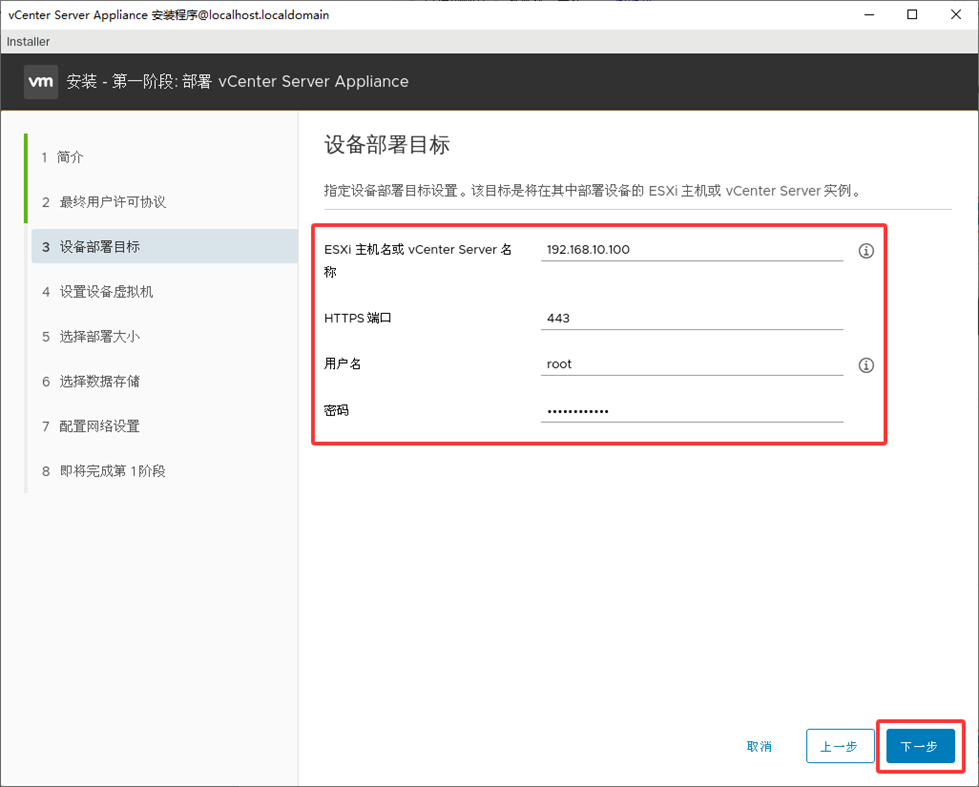
Task: Select step 2 最终用户许可协议
Action: tap(112, 202)
